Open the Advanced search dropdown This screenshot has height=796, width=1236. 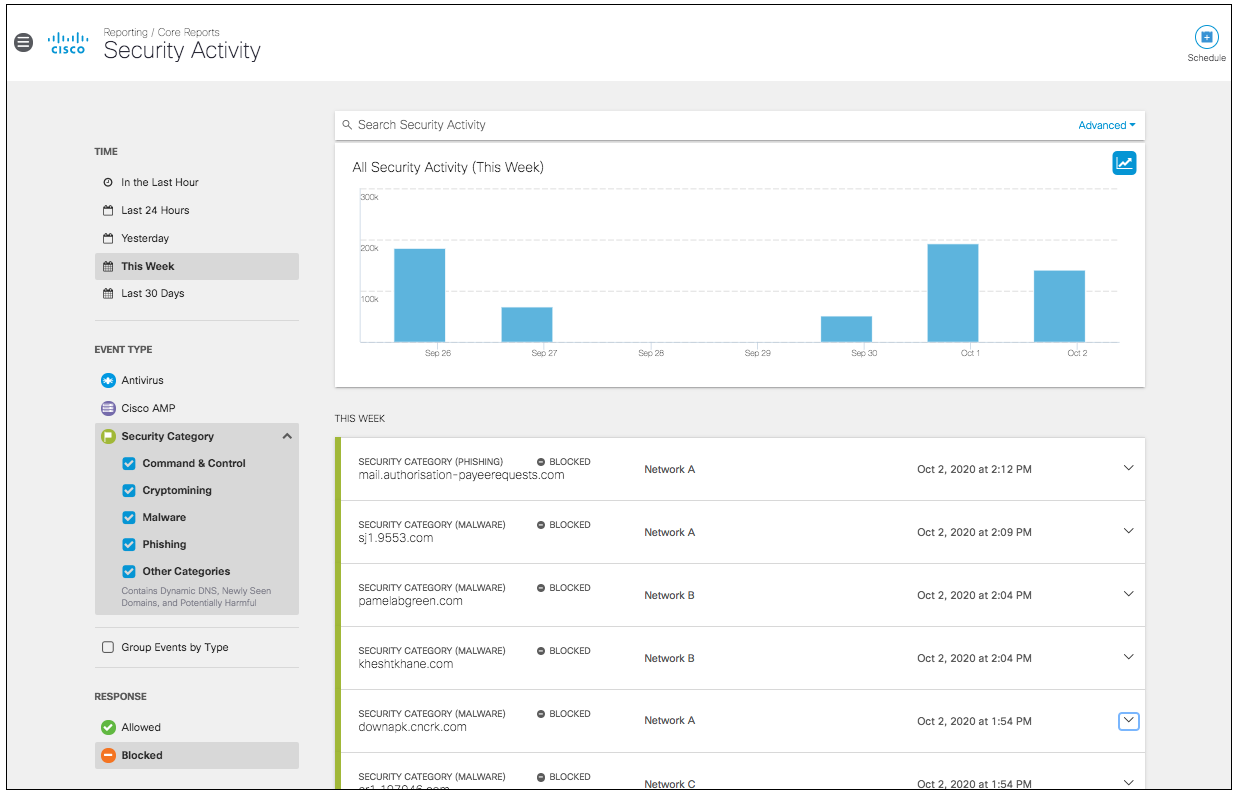coord(1106,126)
